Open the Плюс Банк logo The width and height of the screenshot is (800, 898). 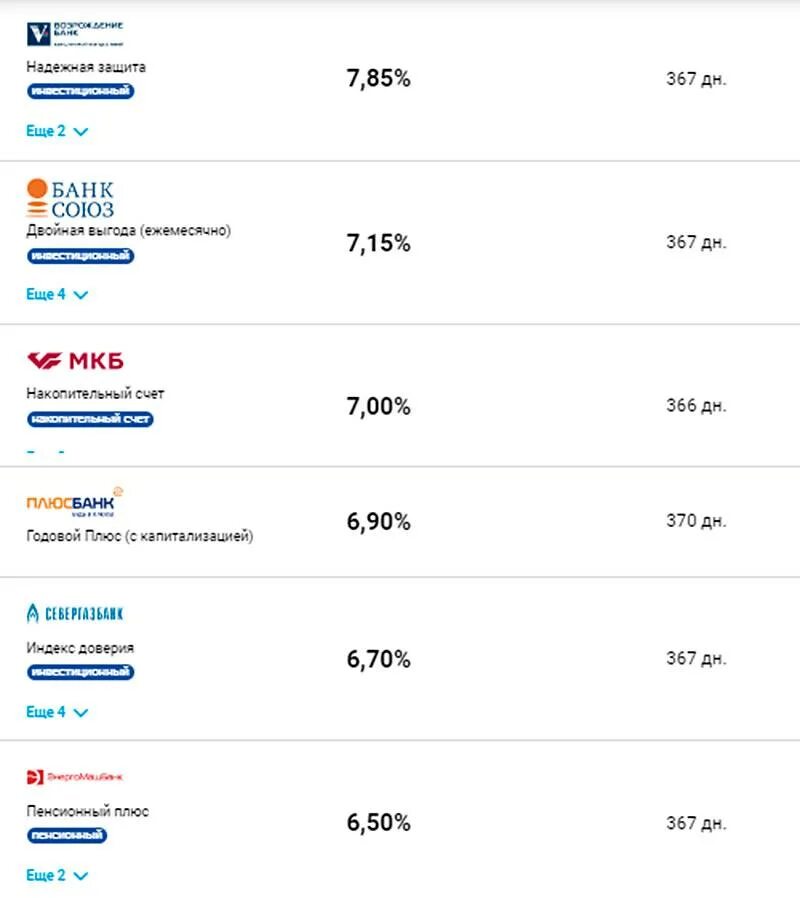(74, 502)
